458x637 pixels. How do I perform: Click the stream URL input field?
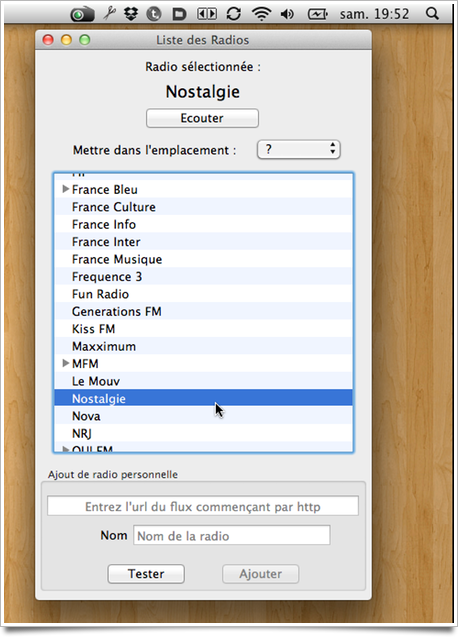(x=203, y=506)
